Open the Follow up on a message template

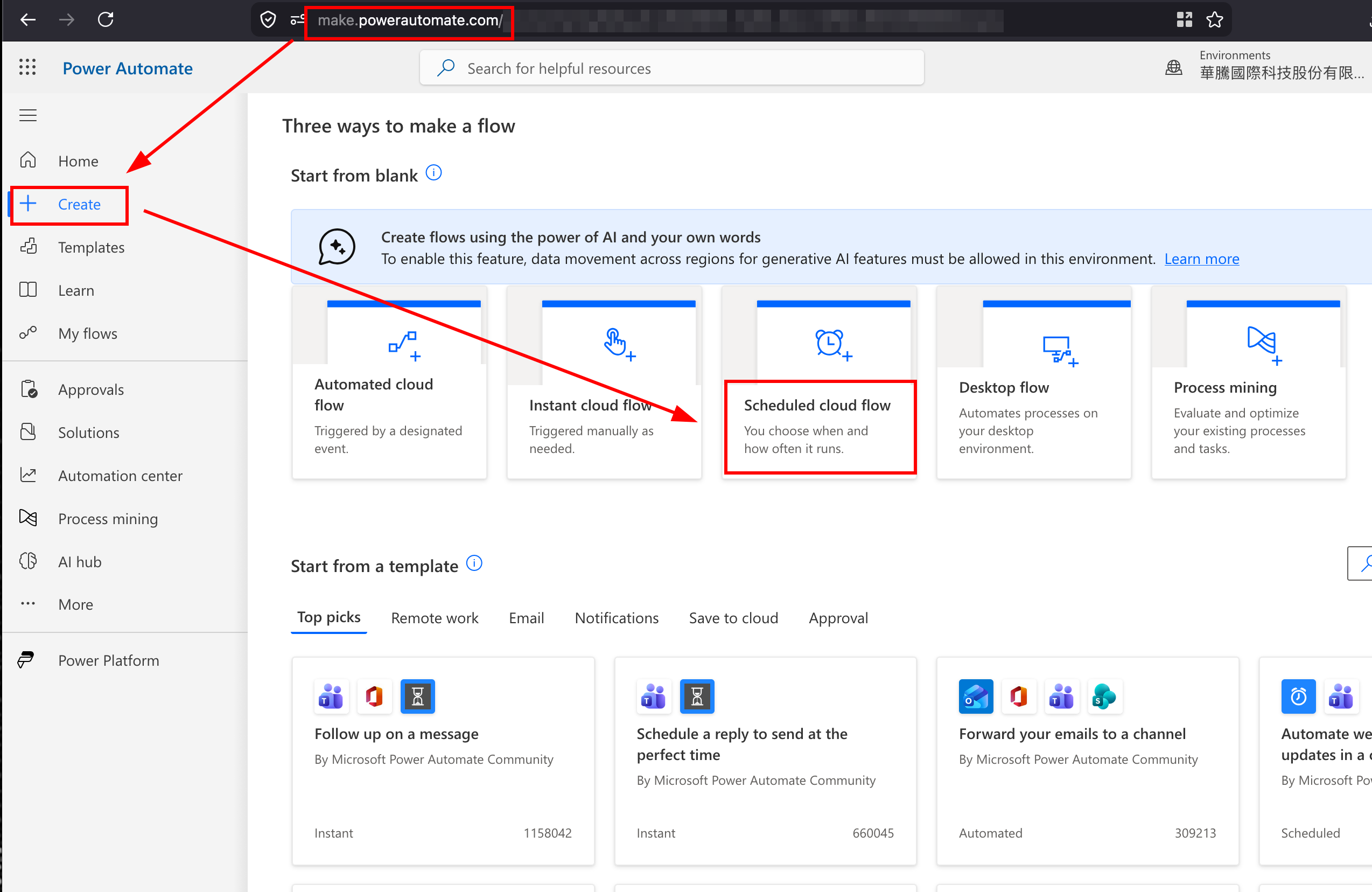(443, 761)
